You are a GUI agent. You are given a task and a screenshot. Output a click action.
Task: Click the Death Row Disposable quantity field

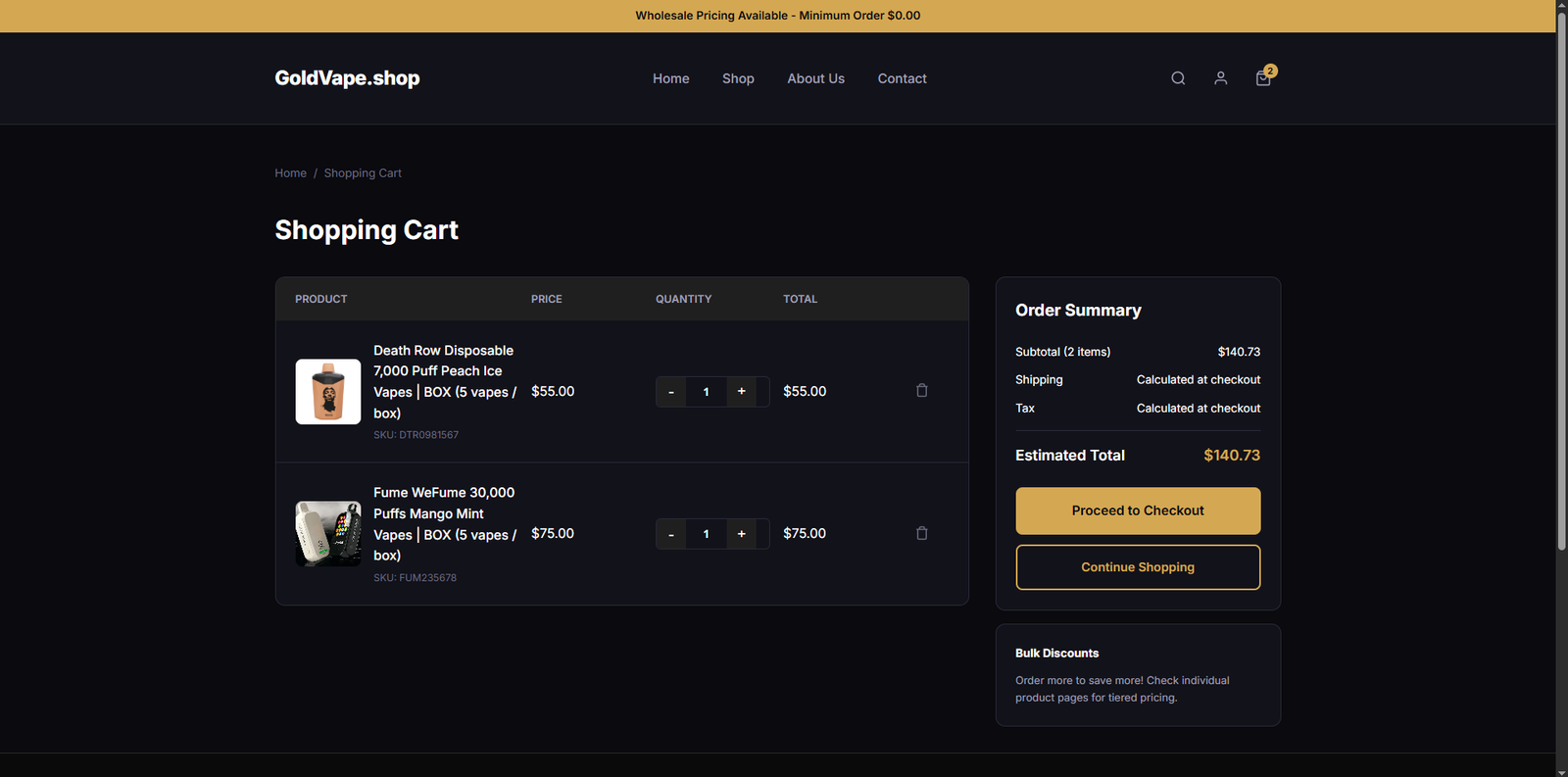[706, 392]
